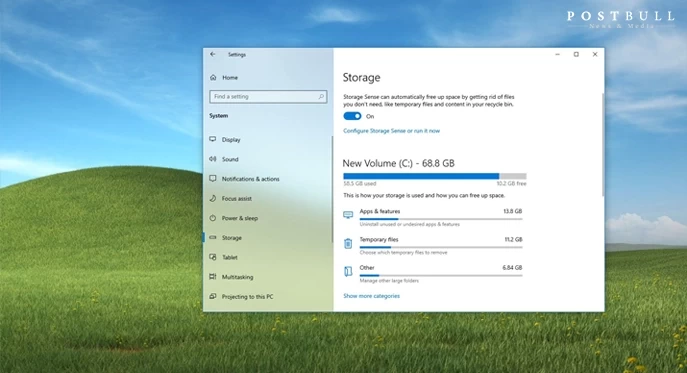Click the 11.2 GB value
Viewport: 687px width, 373px height.
513,239
